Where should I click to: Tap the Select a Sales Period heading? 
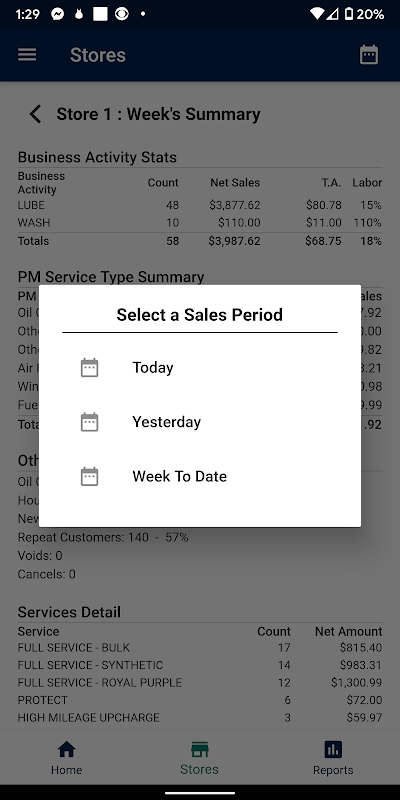click(199, 314)
